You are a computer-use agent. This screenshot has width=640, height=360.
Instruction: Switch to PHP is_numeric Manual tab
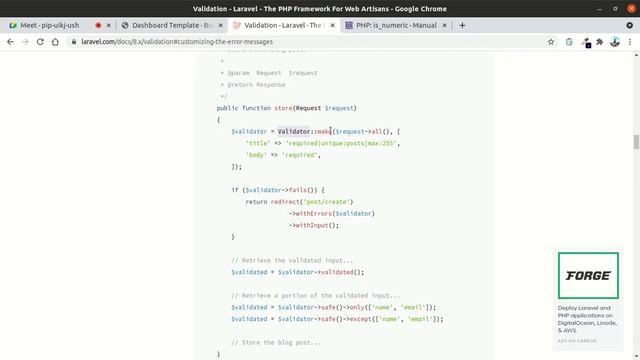pyautogui.click(x=396, y=25)
